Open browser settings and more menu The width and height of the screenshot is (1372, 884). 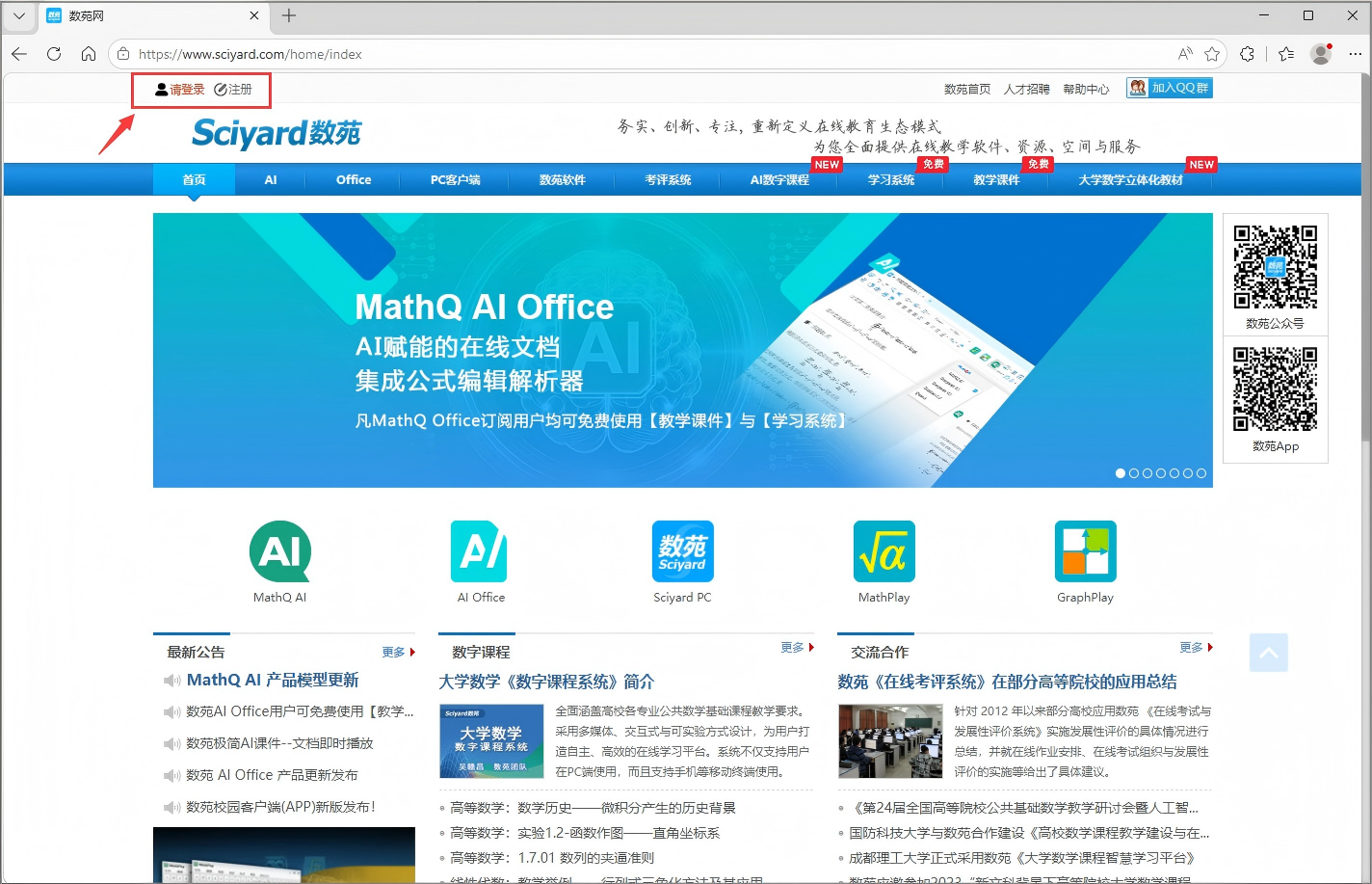tap(1355, 54)
